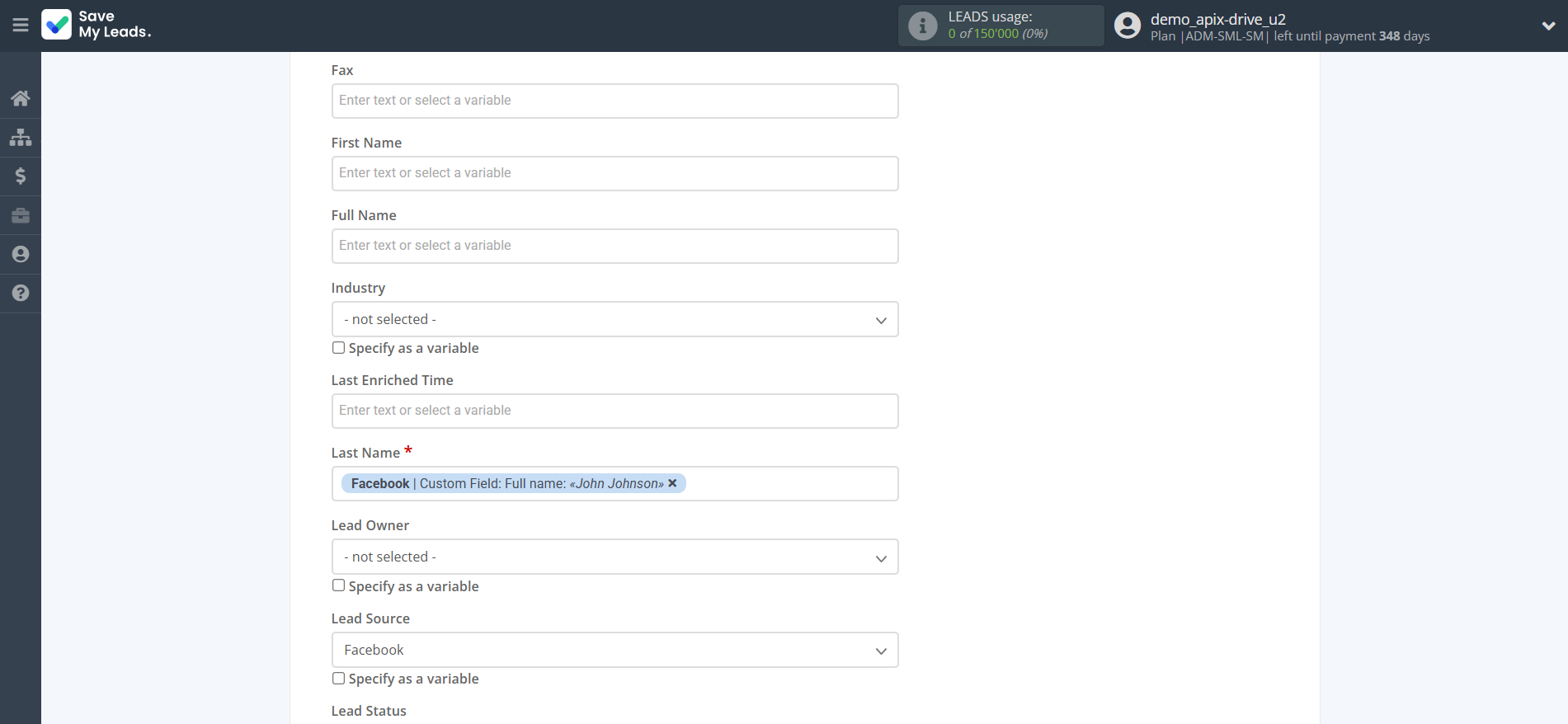The image size is (1568, 724).
Task: Expand the account menu chevron
Action: [1548, 26]
